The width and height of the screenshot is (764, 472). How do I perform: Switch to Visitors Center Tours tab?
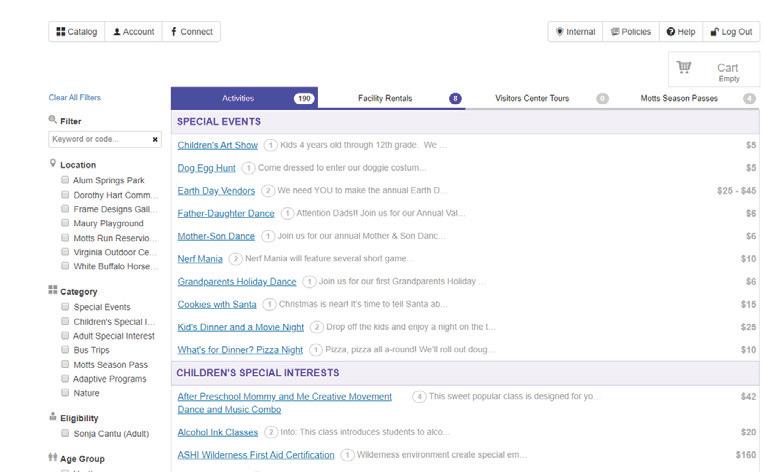(538, 98)
